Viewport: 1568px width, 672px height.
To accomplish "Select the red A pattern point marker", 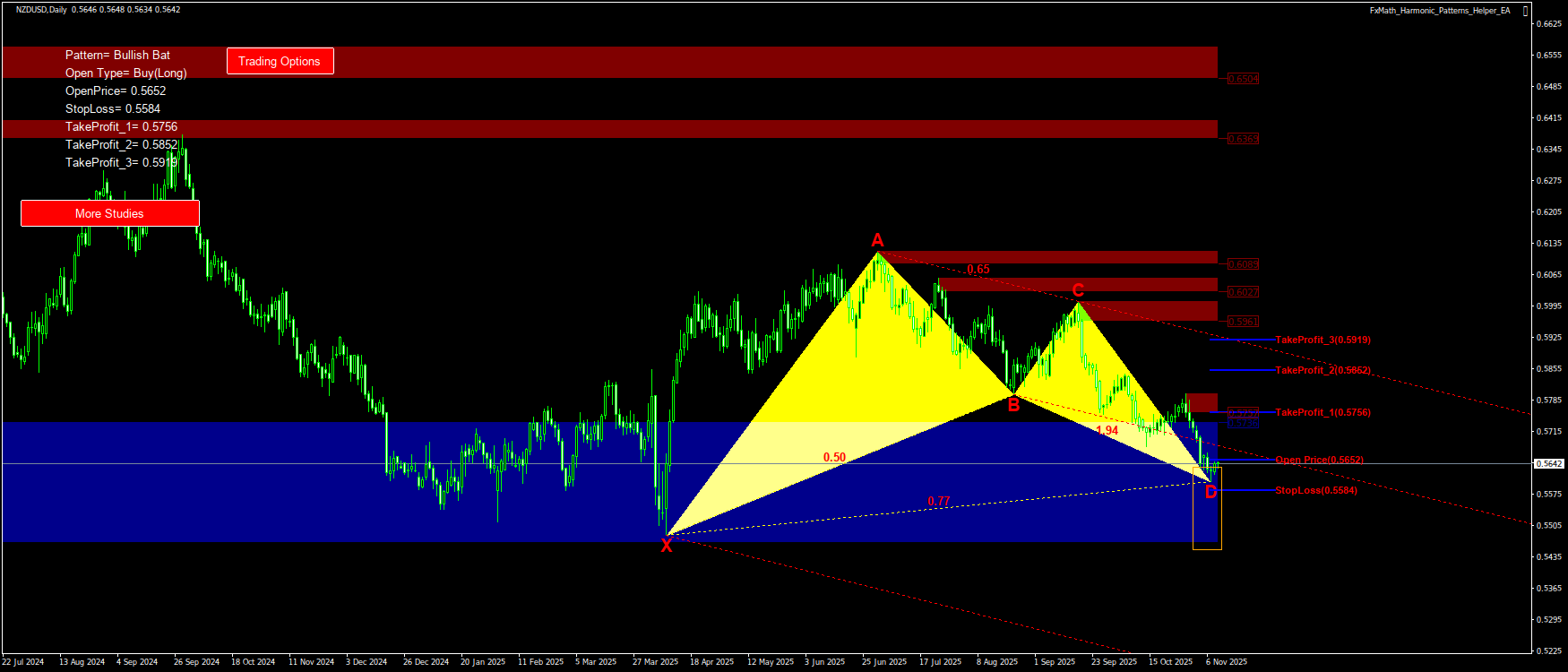I will pos(877,240).
